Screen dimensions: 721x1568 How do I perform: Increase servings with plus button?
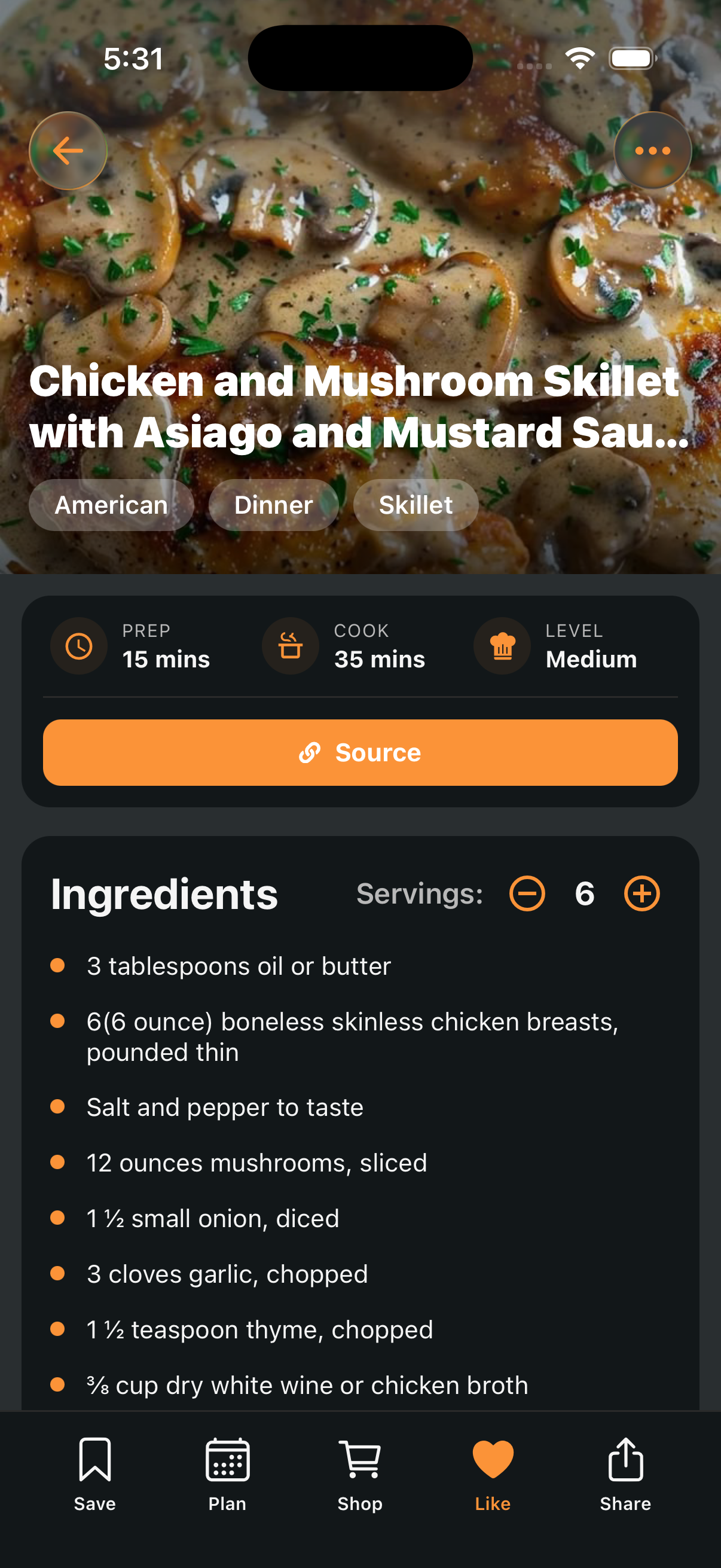coord(642,893)
